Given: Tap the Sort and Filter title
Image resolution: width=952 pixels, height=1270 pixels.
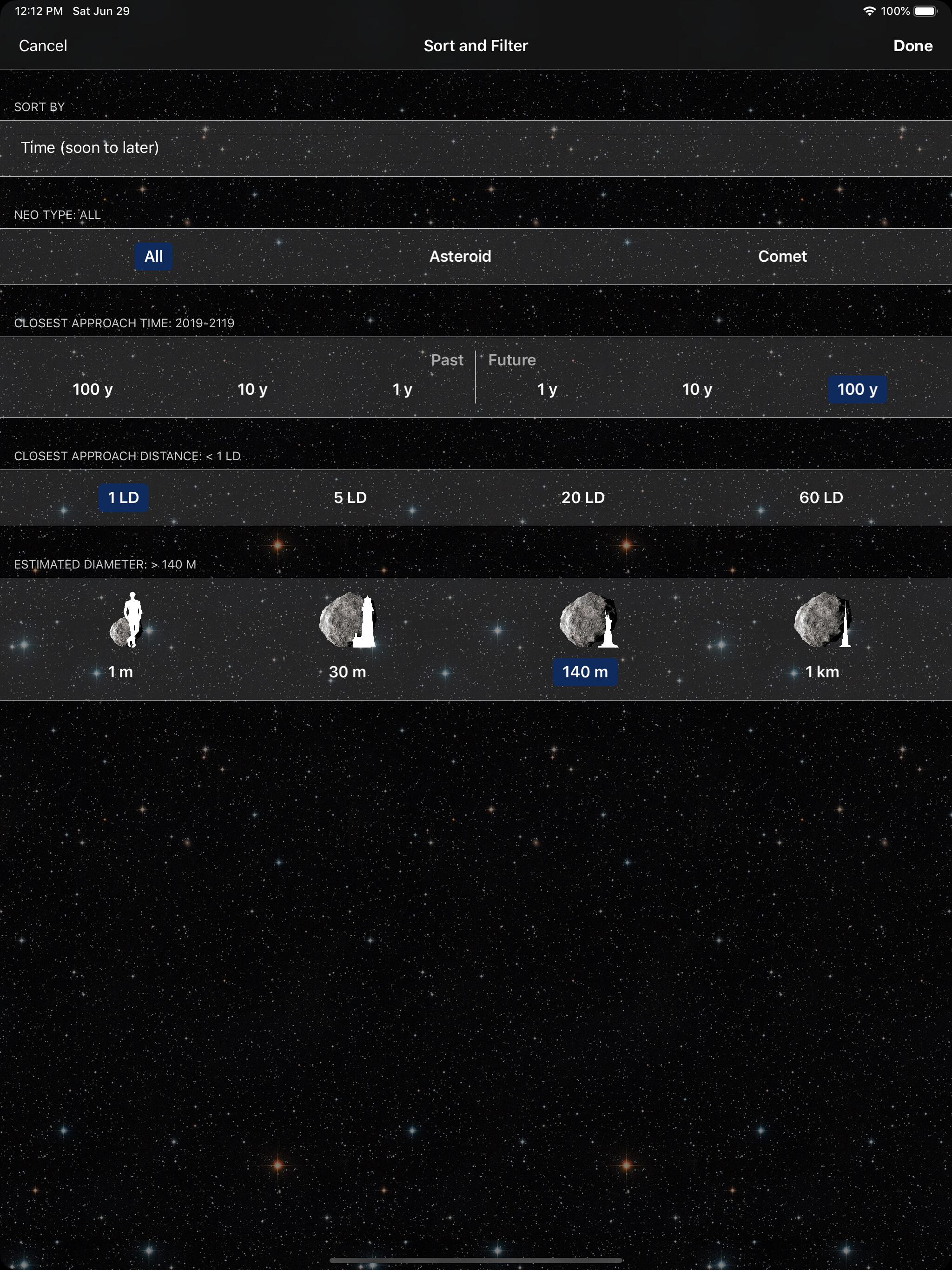Looking at the screenshot, I should [476, 46].
